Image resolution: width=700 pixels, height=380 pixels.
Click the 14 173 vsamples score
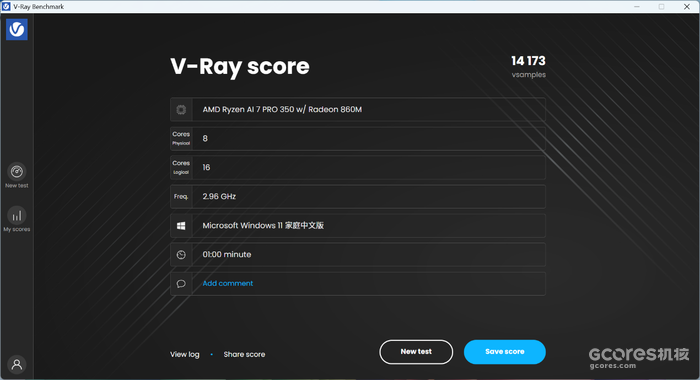click(x=528, y=67)
